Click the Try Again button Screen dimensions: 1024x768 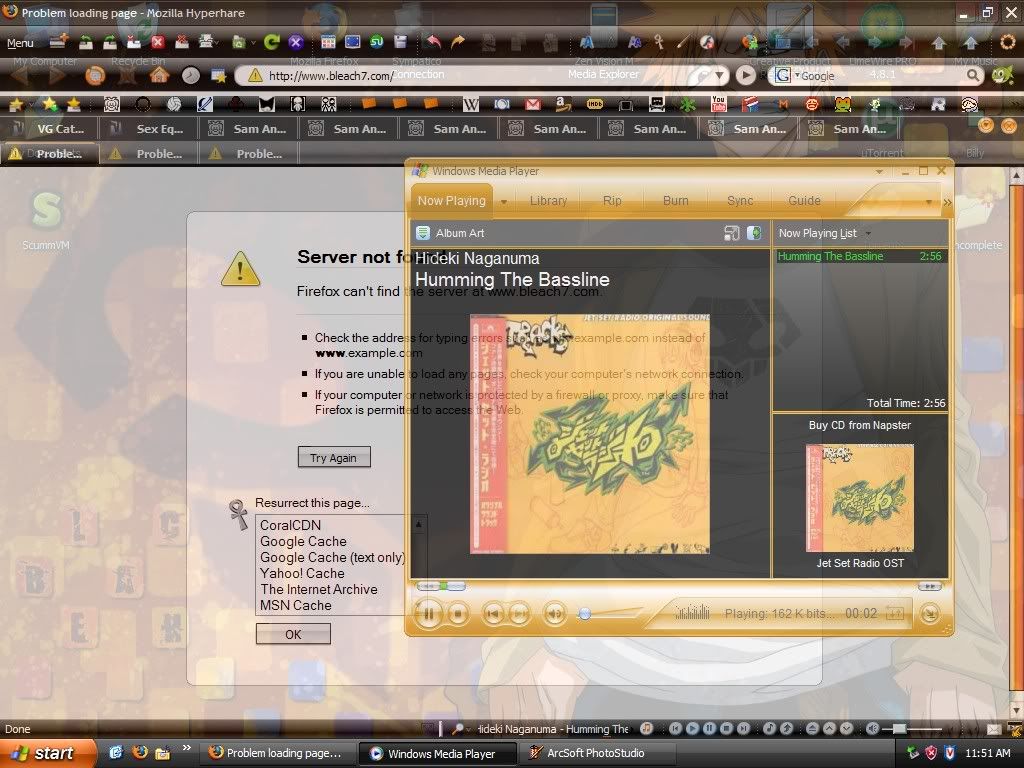pyautogui.click(x=334, y=457)
